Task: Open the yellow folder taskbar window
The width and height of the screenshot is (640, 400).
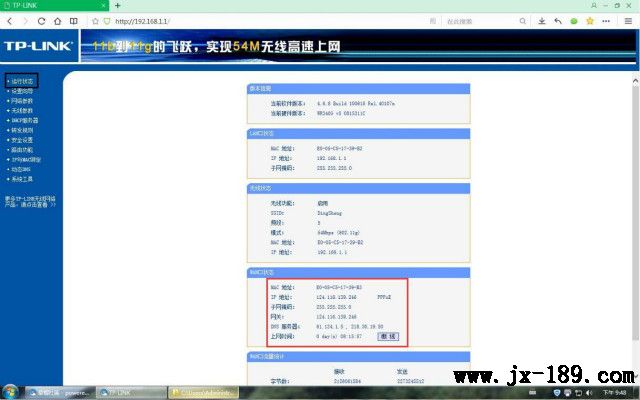Action: [x=203, y=393]
